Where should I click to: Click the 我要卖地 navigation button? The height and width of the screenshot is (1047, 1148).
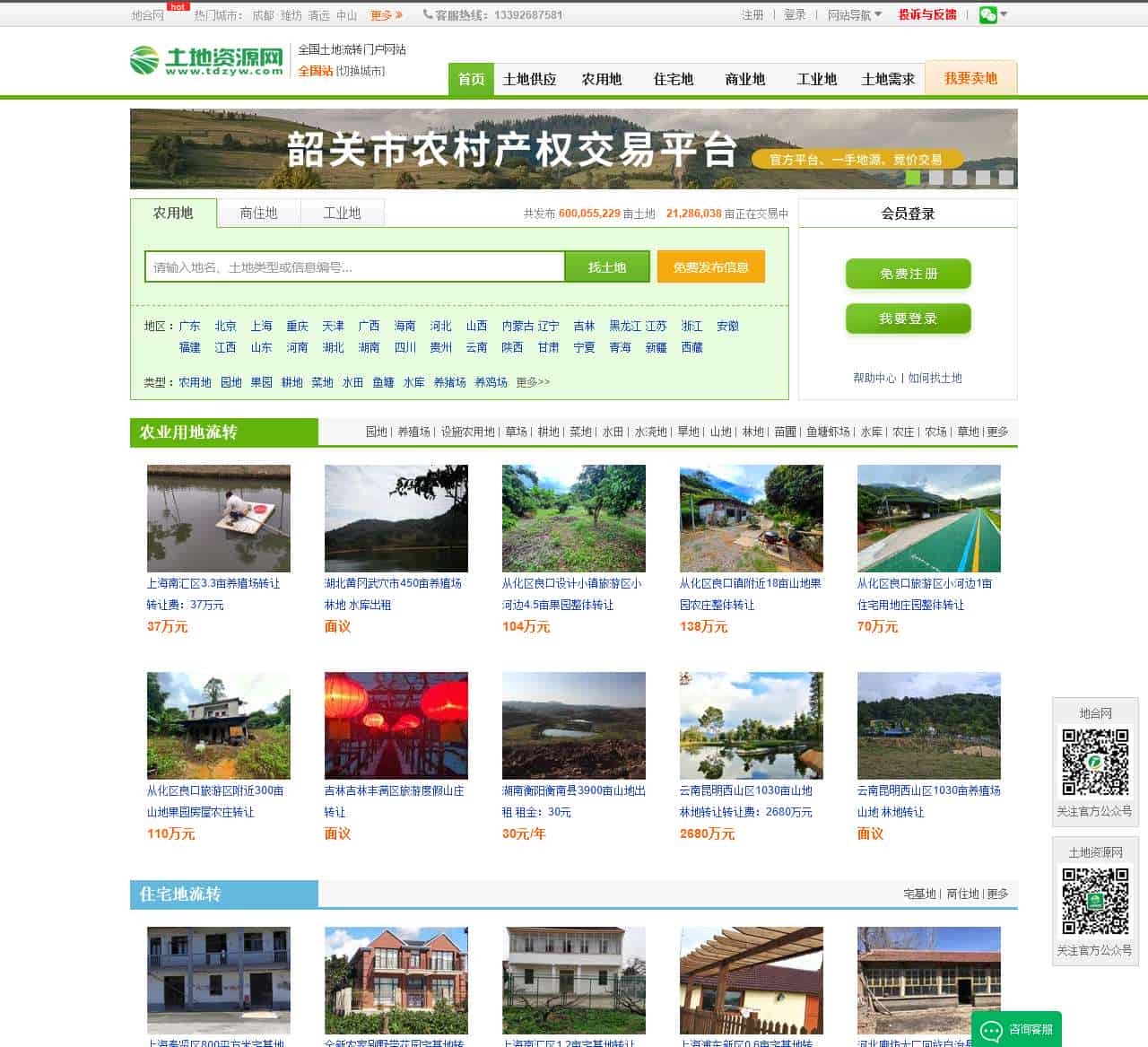point(970,78)
